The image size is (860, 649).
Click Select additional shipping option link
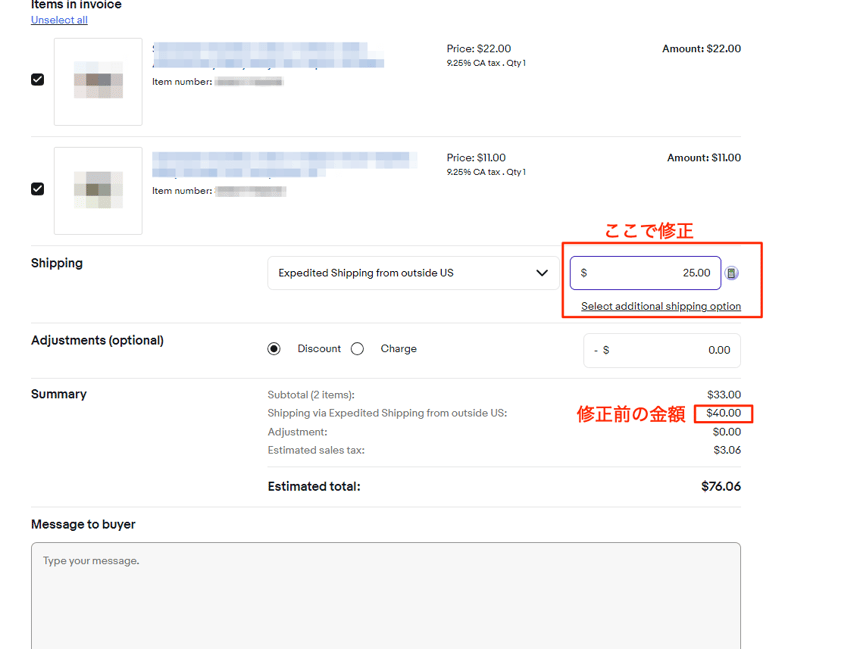(x=661, y=306)
